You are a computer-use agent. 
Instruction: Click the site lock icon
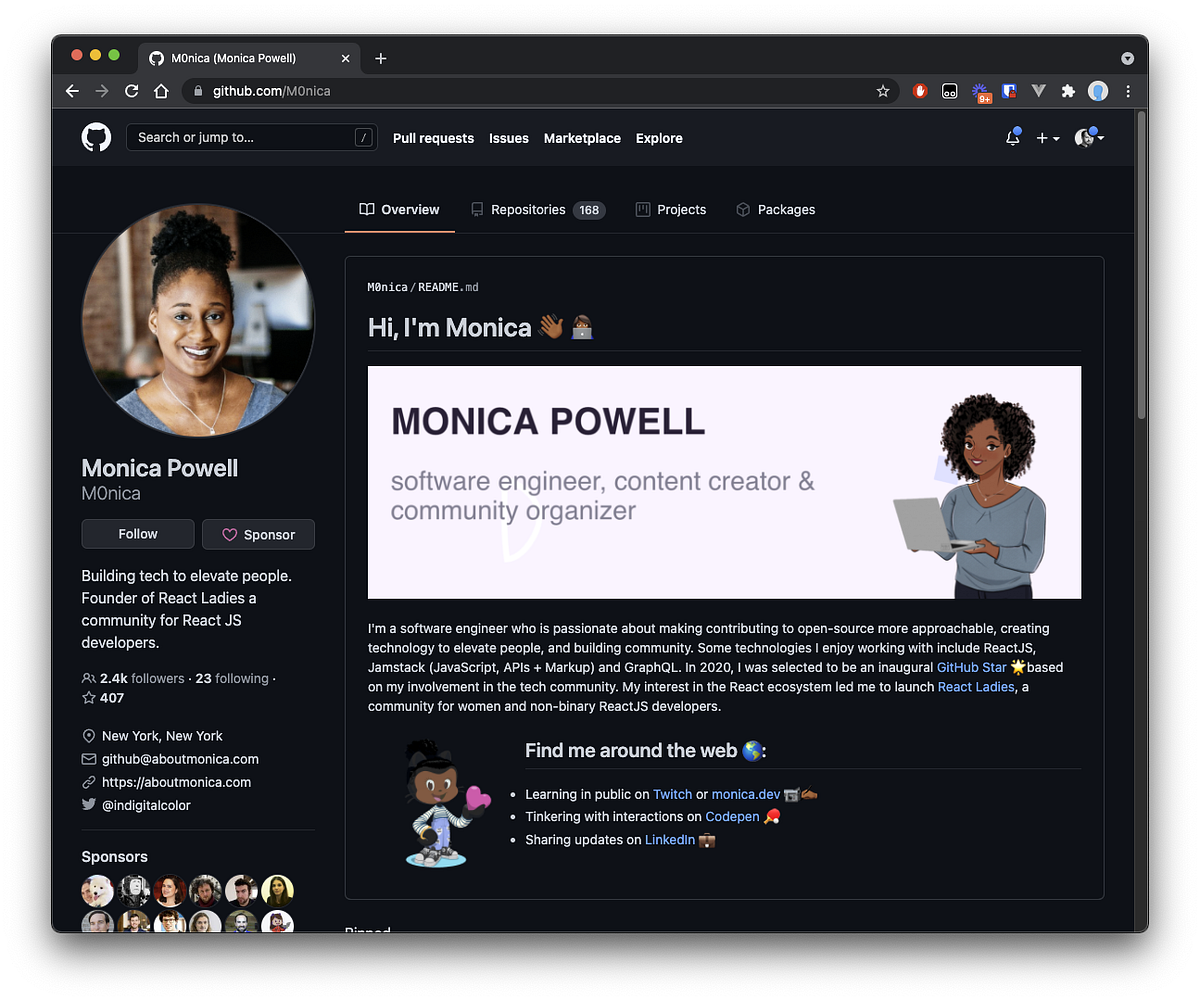pyautogui.click(x=198, y=91)
